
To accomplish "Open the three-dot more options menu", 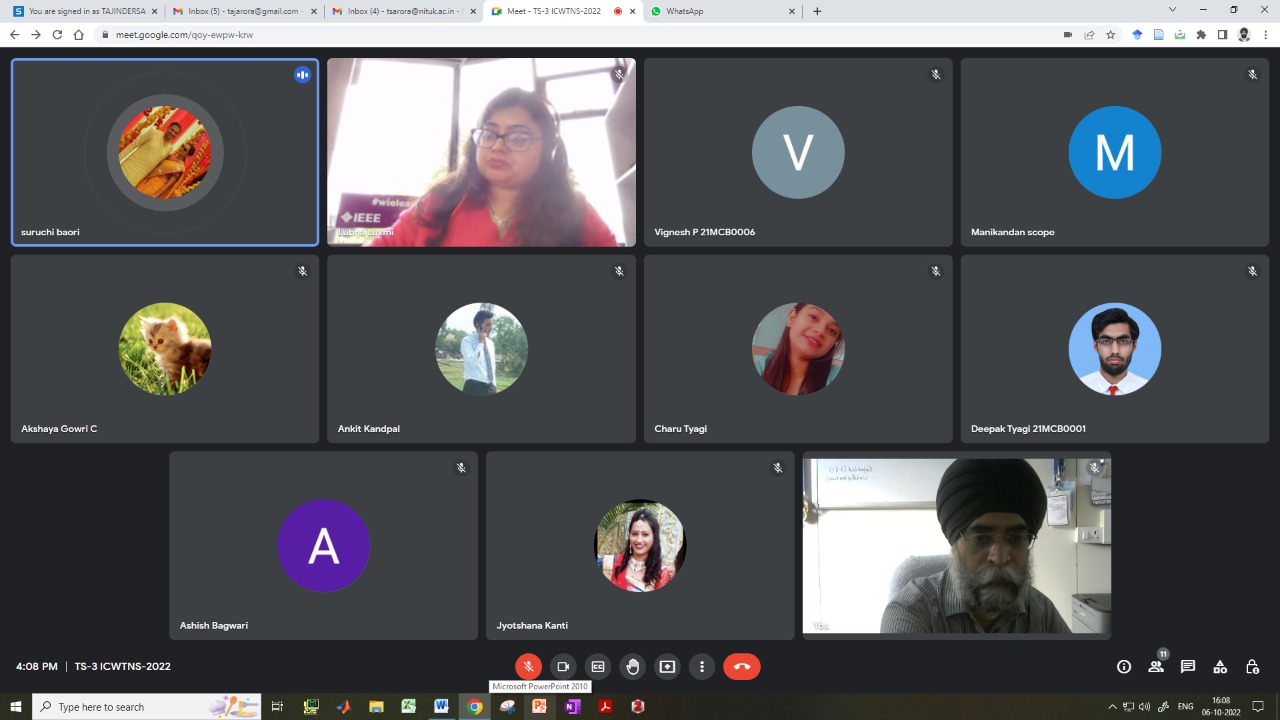I will (702, 667).
